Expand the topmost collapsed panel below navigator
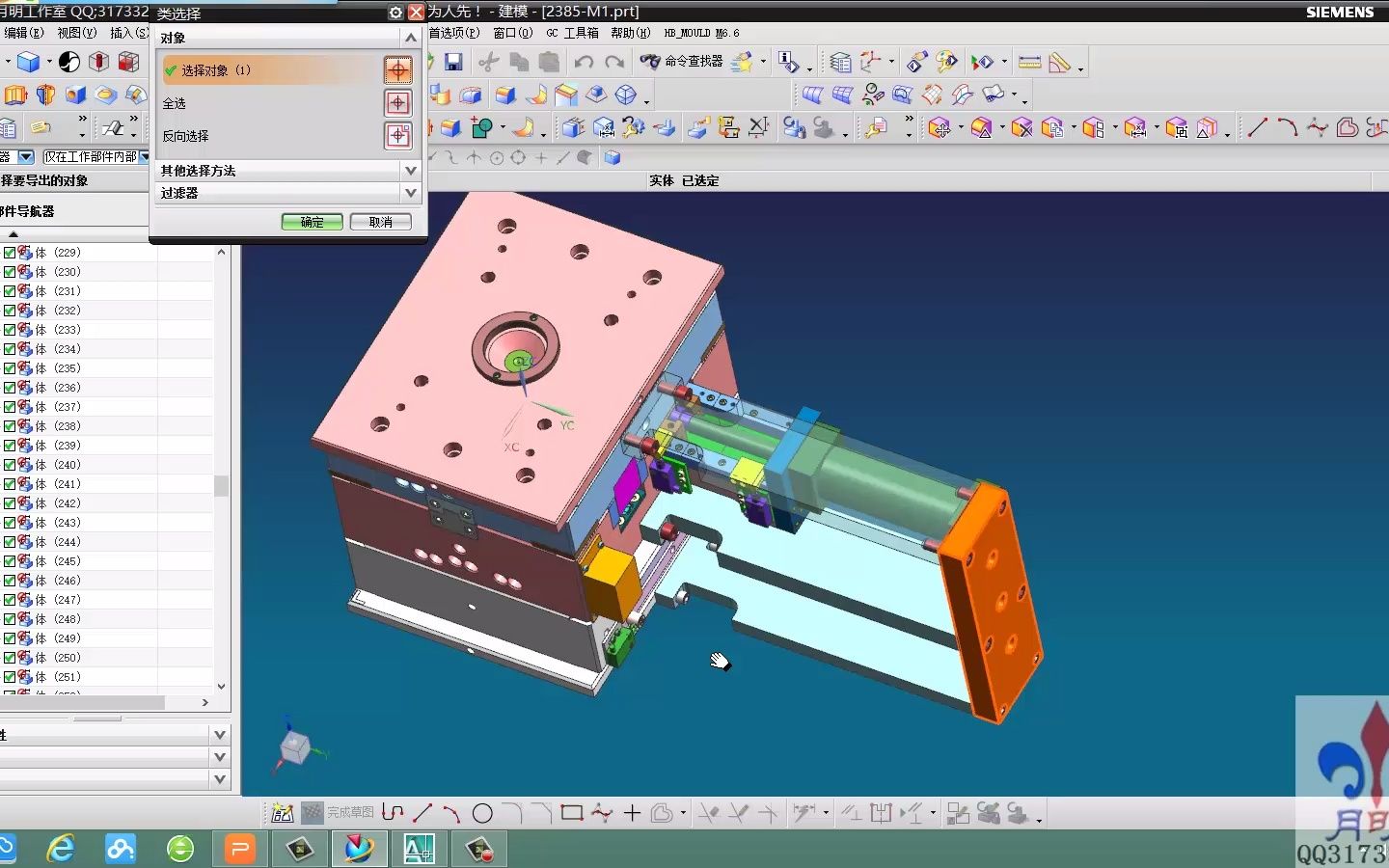 pyautogui.click(x=220, y=735)
